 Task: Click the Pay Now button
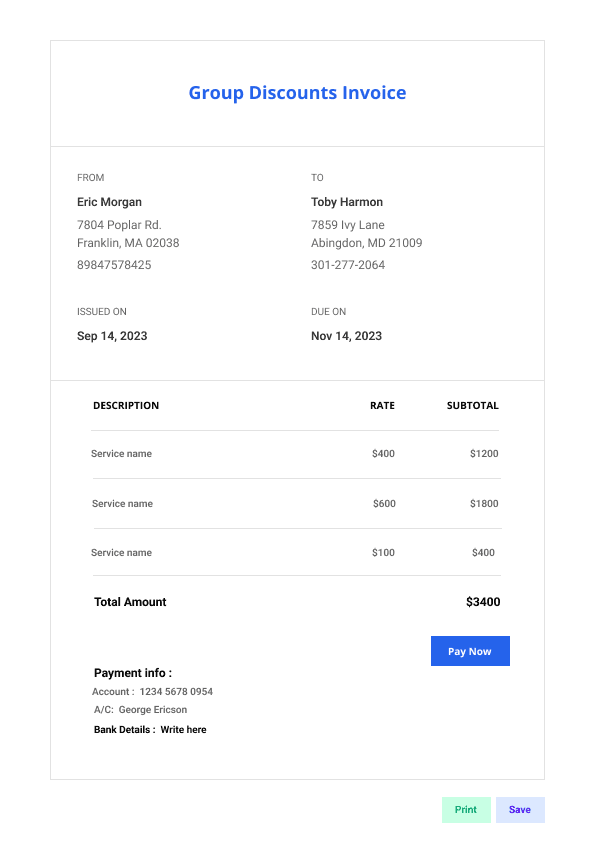470,651
